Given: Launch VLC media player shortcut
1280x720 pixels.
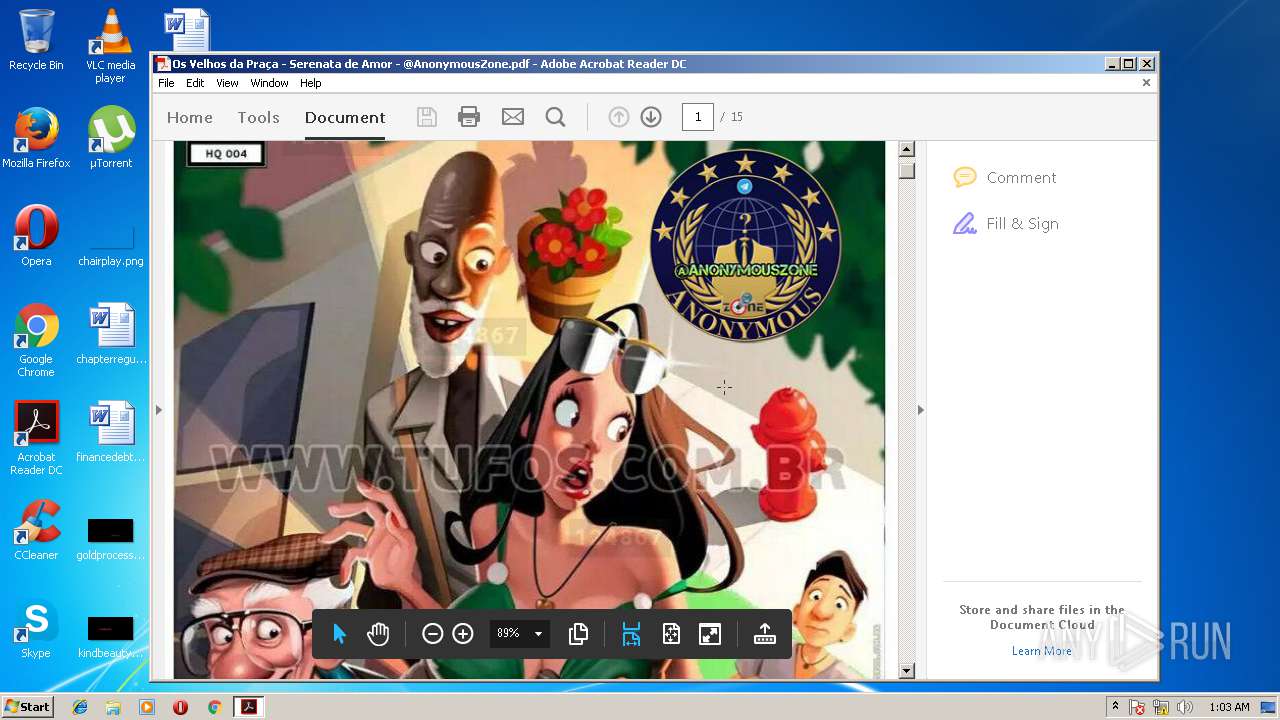Looking at the screenshot, I should click(110, 46).
